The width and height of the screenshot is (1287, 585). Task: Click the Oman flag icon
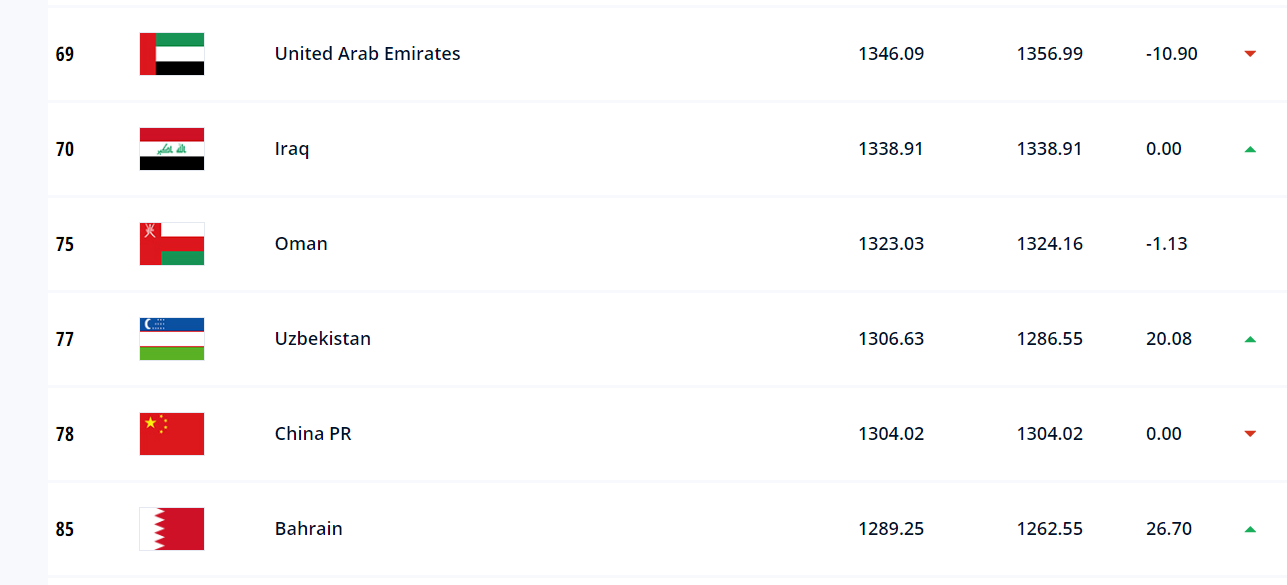coord(172,244)
